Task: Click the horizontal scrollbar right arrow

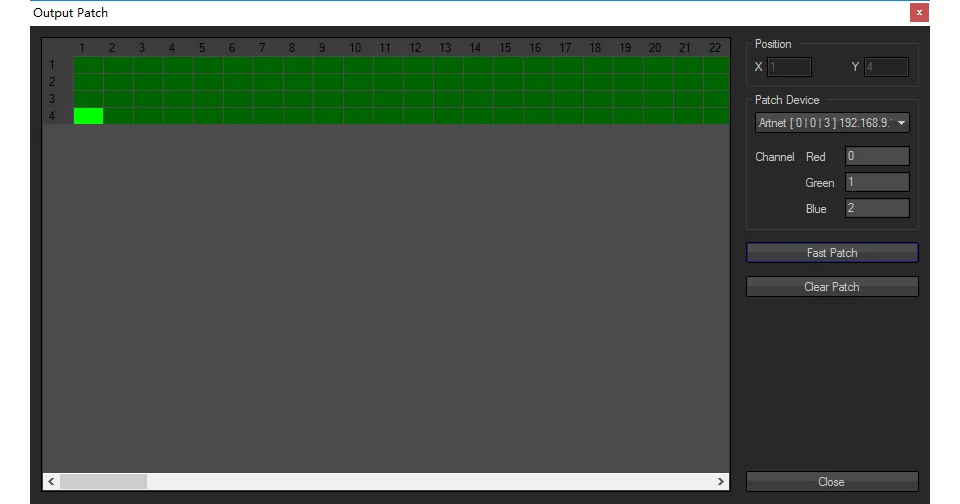Action: [x=721, y=481]
